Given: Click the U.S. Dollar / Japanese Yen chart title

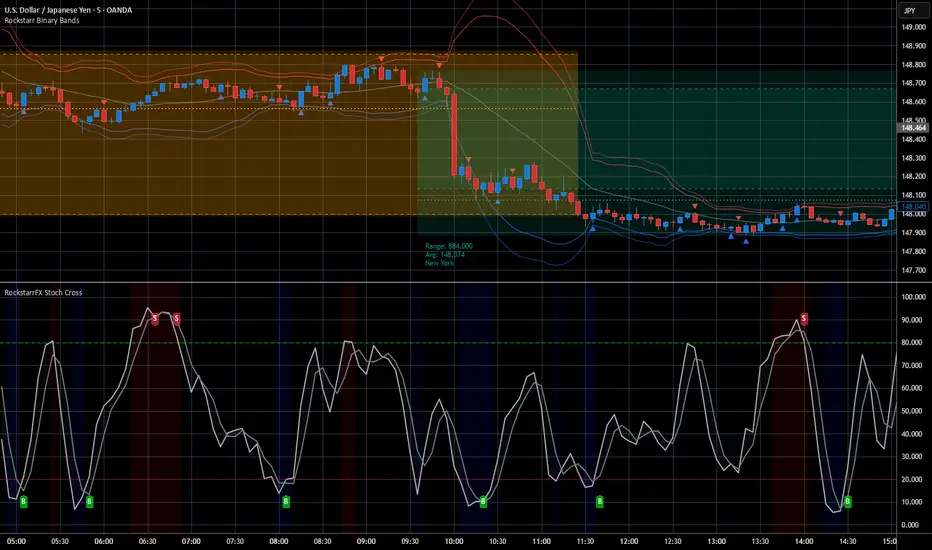Looking at the screenshot, I should tap(84, 10).
